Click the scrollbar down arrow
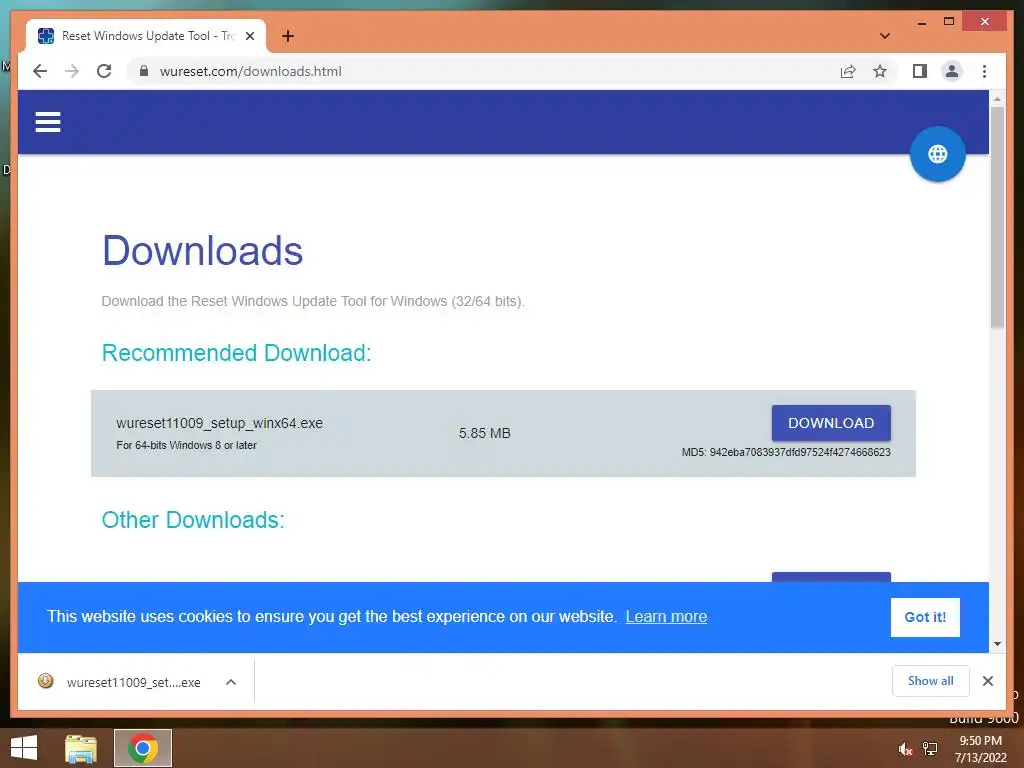The width and height of the screenshot is (1024, 768). click(x=997, y=644)
